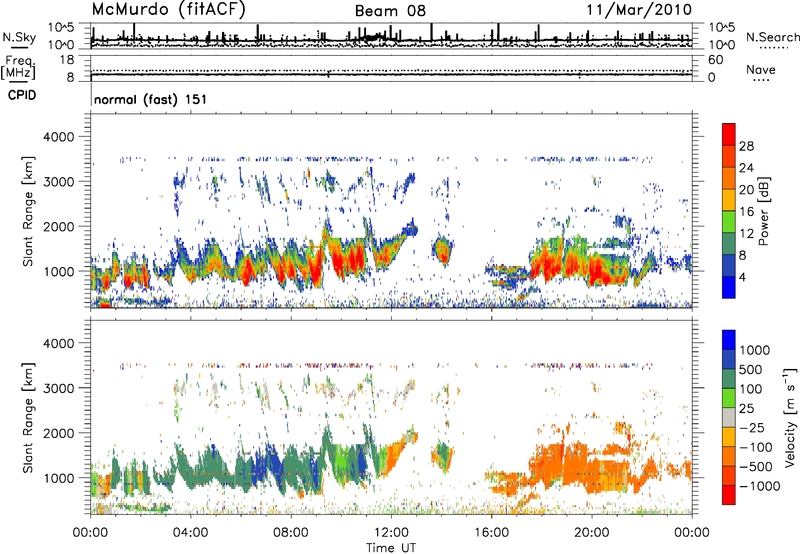
Task: Click the "-500" Velocity colorbar label
Action: pyautogui.click(x=755, y=467)
